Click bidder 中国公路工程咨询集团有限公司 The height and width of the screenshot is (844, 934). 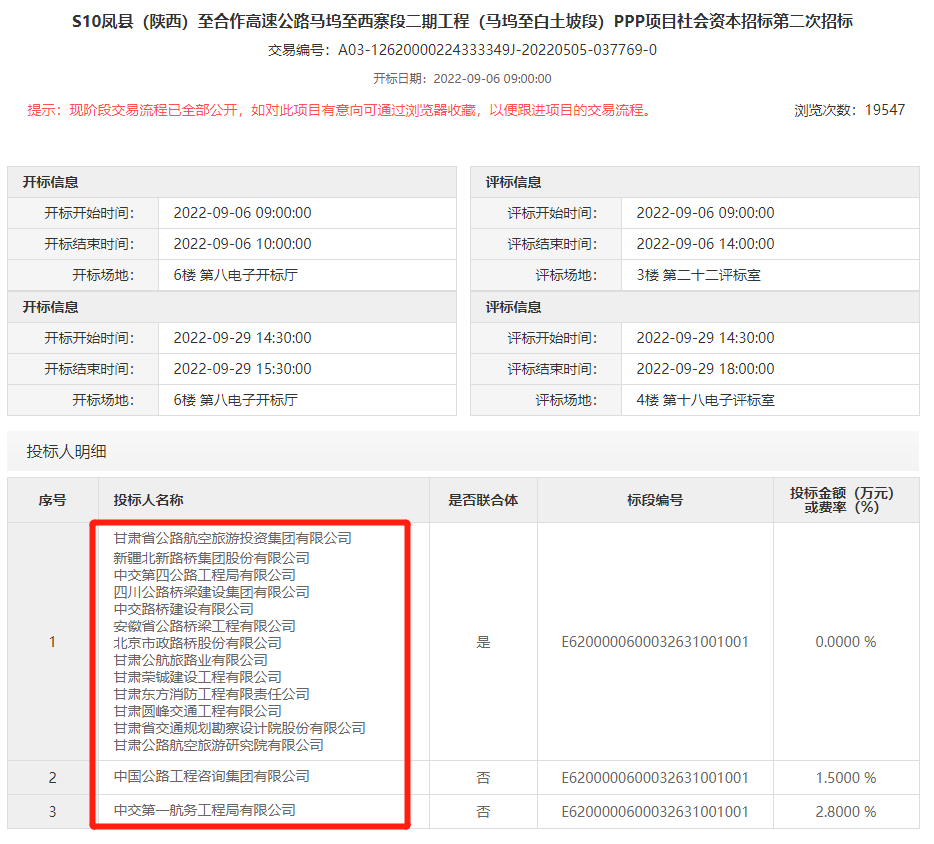pos(211,777)
